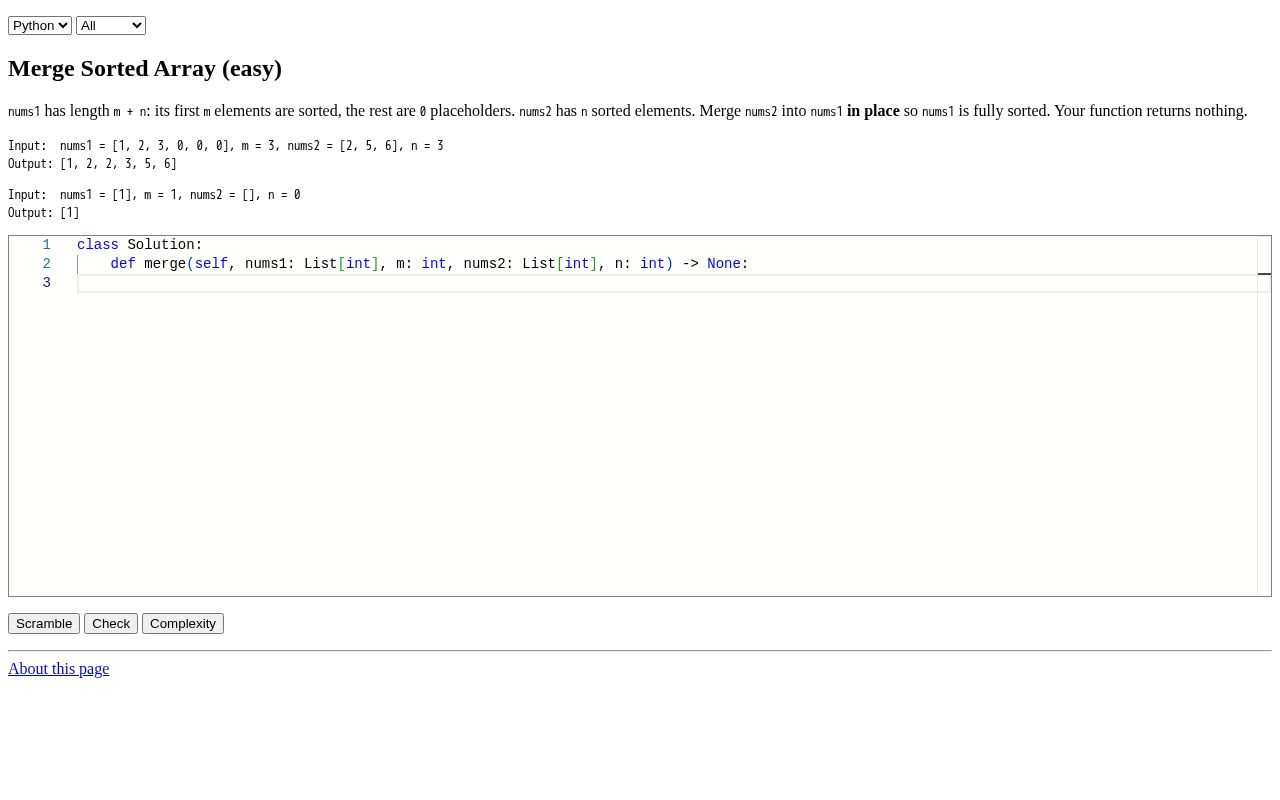Click the 'class Solution:' code line
The image size is (1280, 800).
pyautogui.click(x=140, y=245)
